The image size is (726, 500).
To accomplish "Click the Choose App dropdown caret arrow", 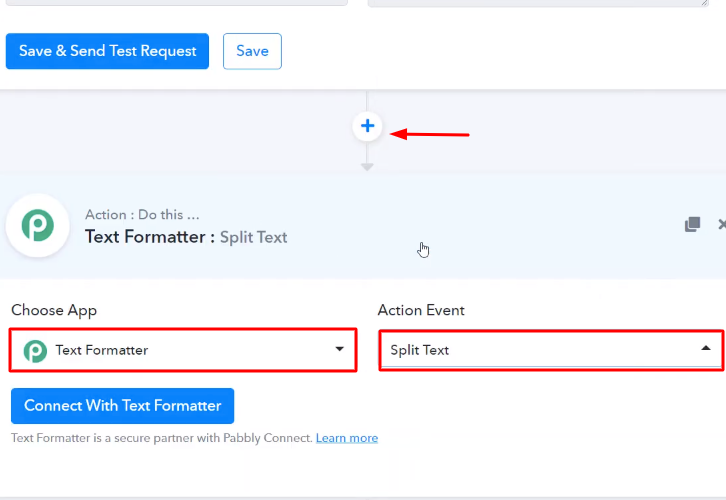I will coord(339,349).
